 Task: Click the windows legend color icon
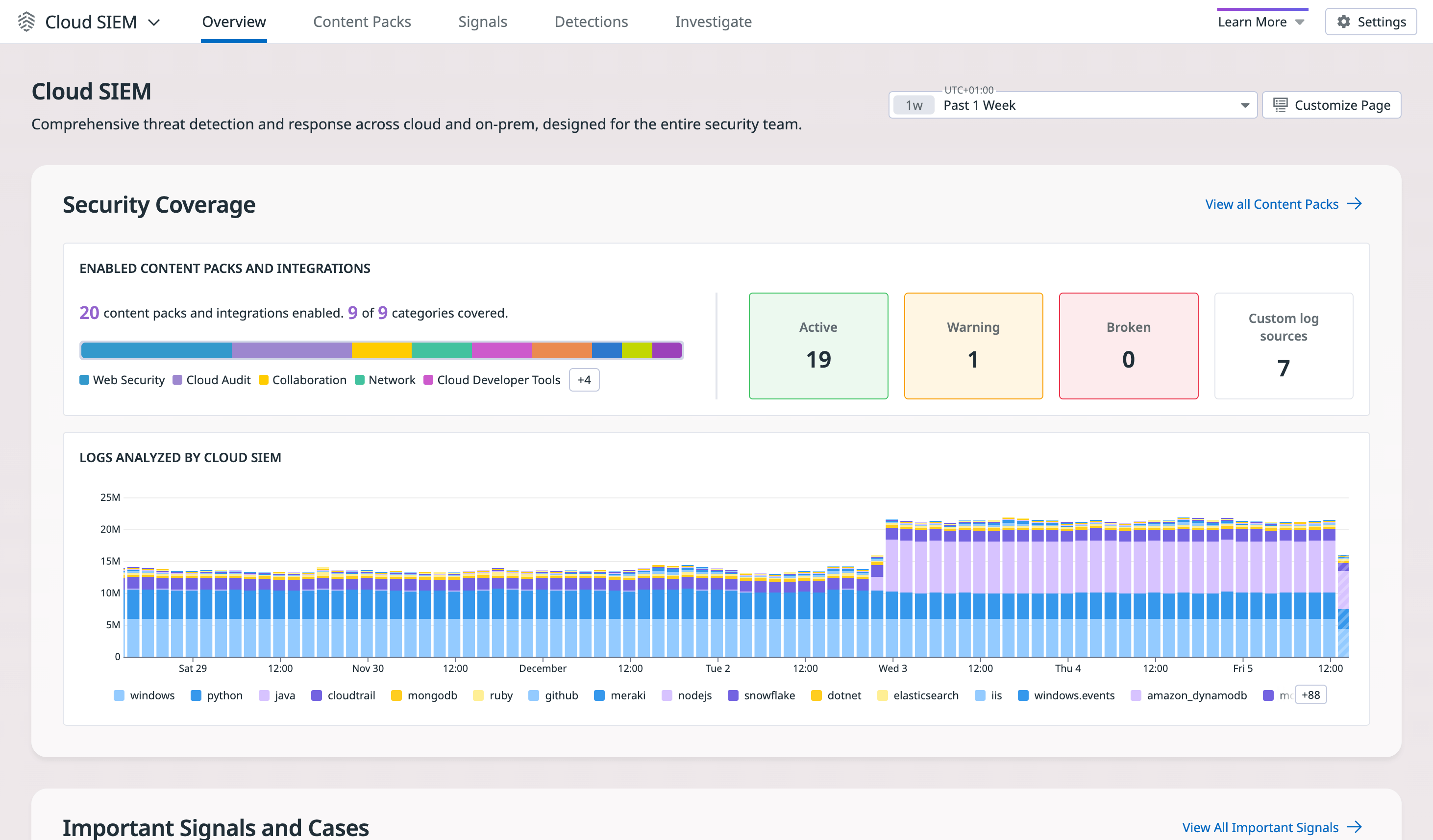119,695
